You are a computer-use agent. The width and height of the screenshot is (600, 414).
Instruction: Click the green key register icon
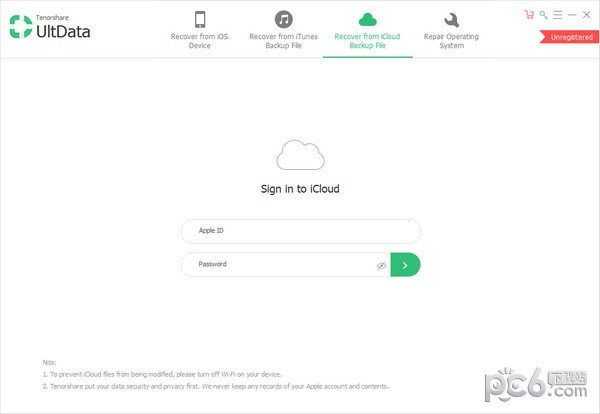click(x=543, y=15)
